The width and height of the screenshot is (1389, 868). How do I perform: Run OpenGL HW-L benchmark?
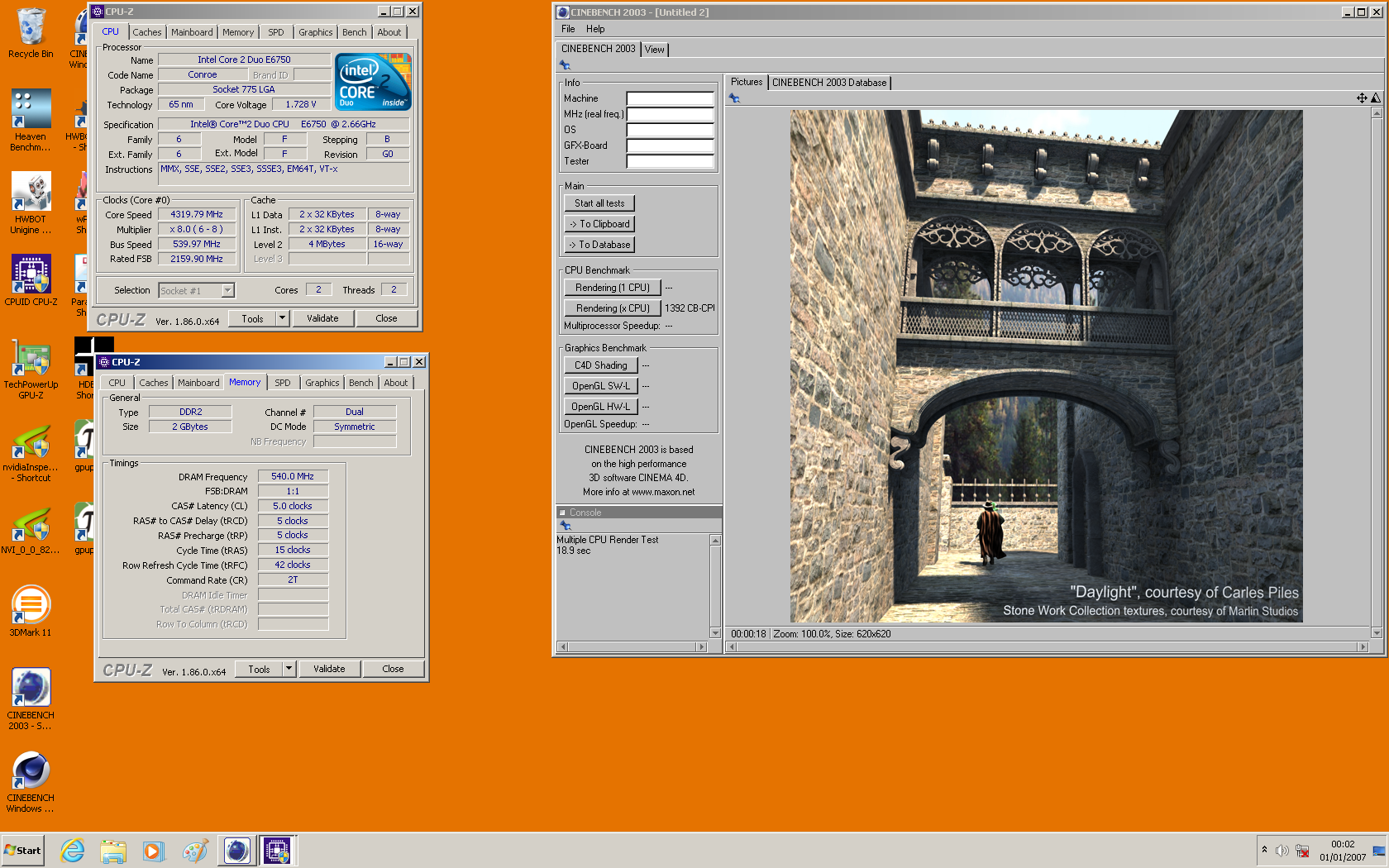tap(601, 407)
